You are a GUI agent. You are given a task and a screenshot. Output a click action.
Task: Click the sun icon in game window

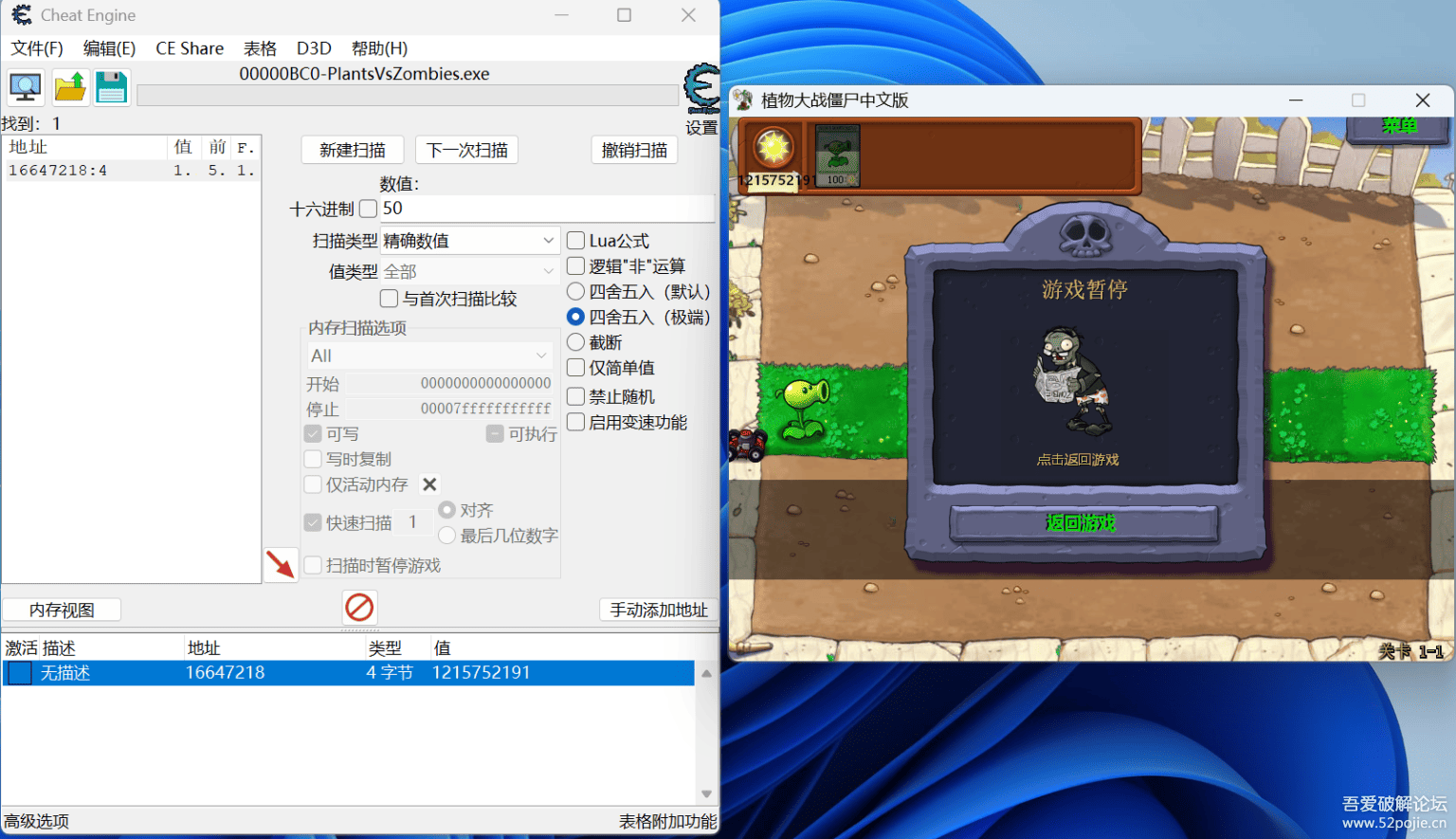pyautogui.click(x=773, y=147)
